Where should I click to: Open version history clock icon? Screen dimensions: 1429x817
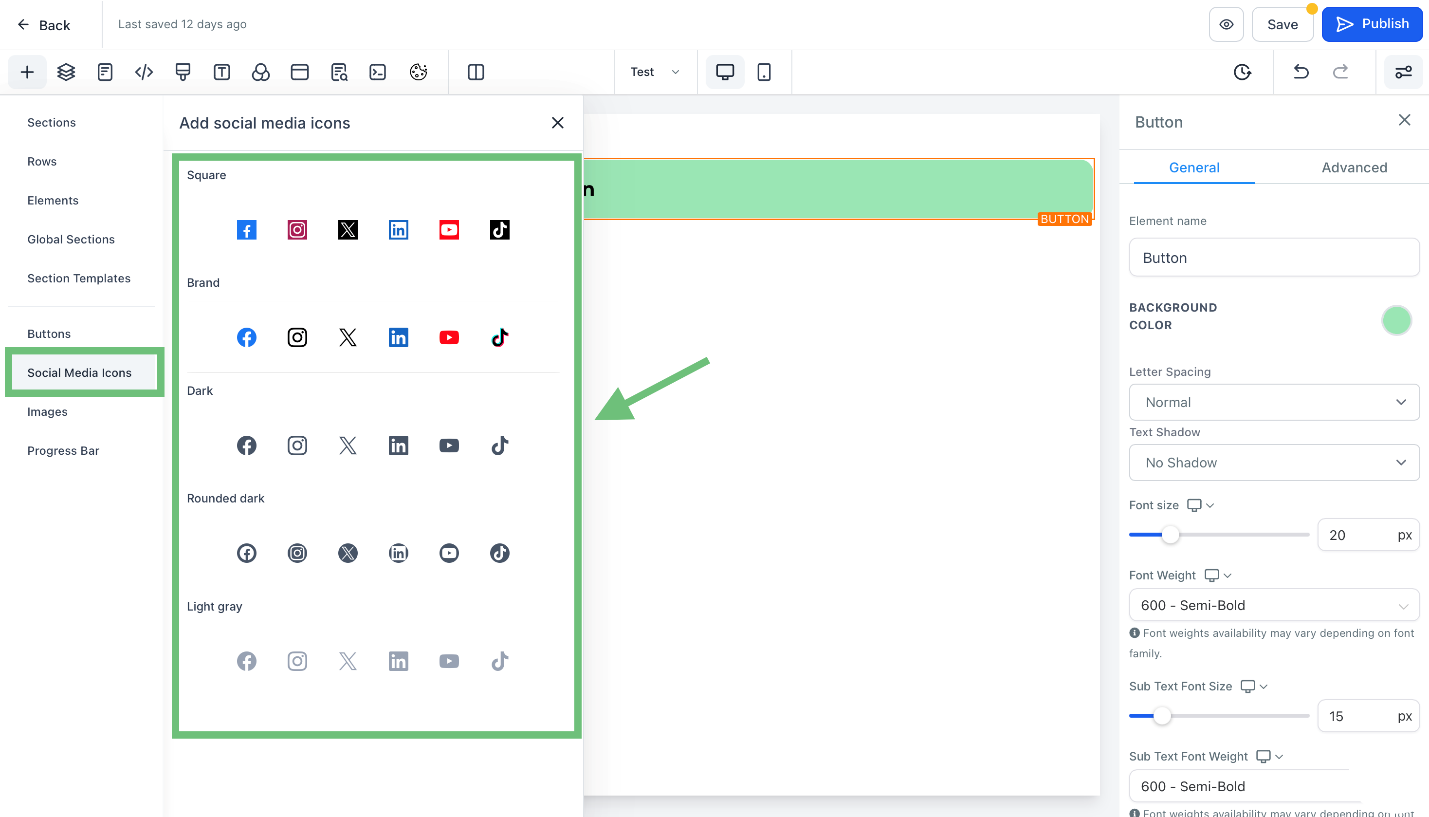pyautogui.click(x=1242, y=72)
